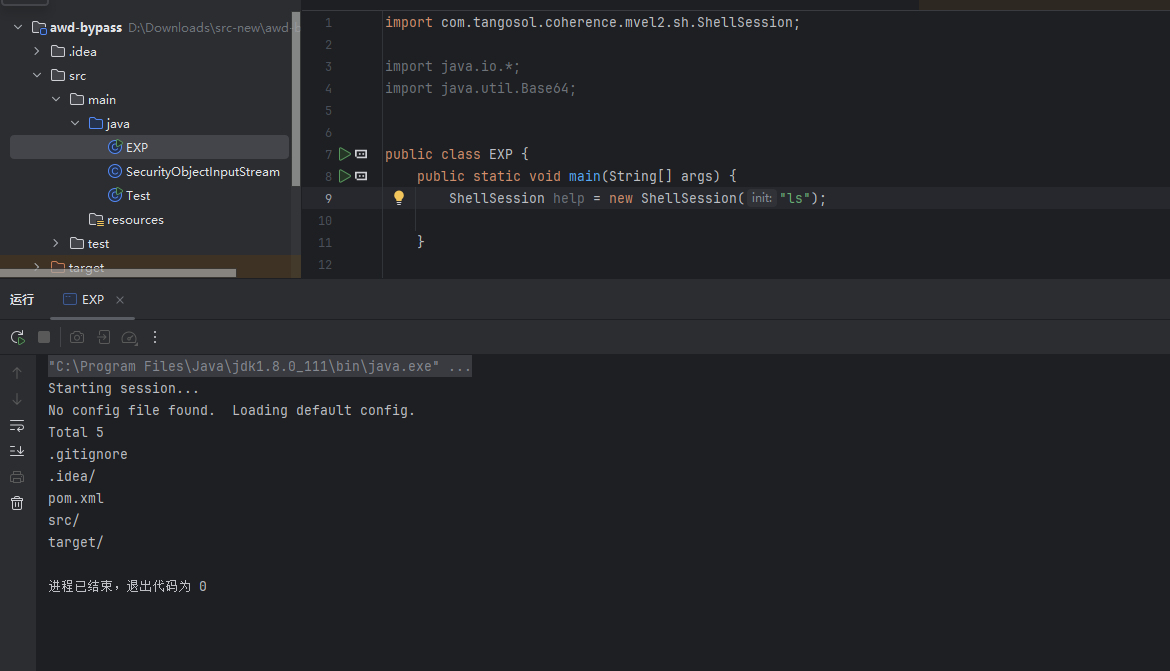Toggle soft-wrap in the run console
This screenshot has width=1170, height=671.
pyautogui.click(x=17, y=425)
